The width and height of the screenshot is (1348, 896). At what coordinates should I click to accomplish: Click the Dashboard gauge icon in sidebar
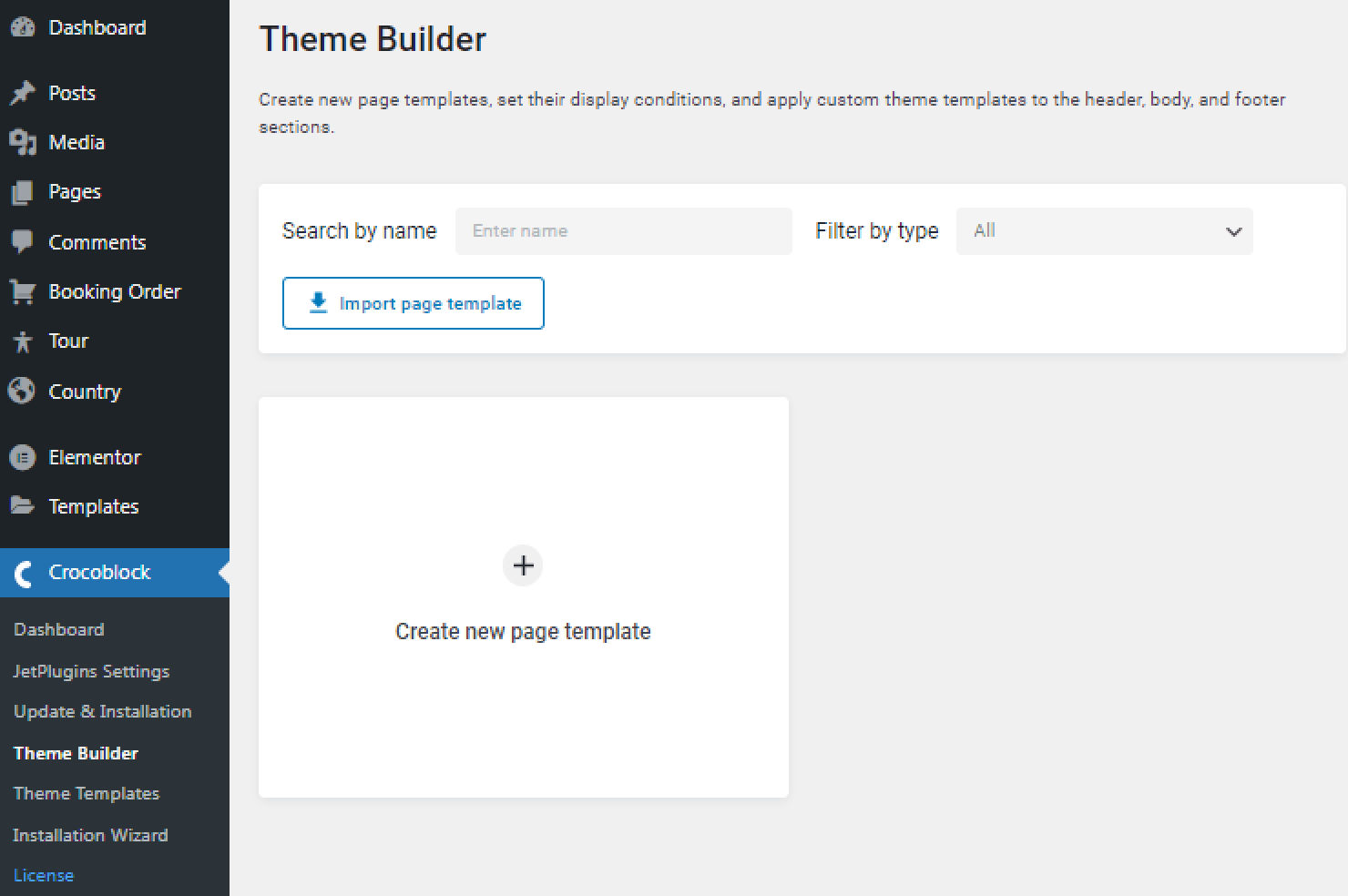[x=22, y=27]
